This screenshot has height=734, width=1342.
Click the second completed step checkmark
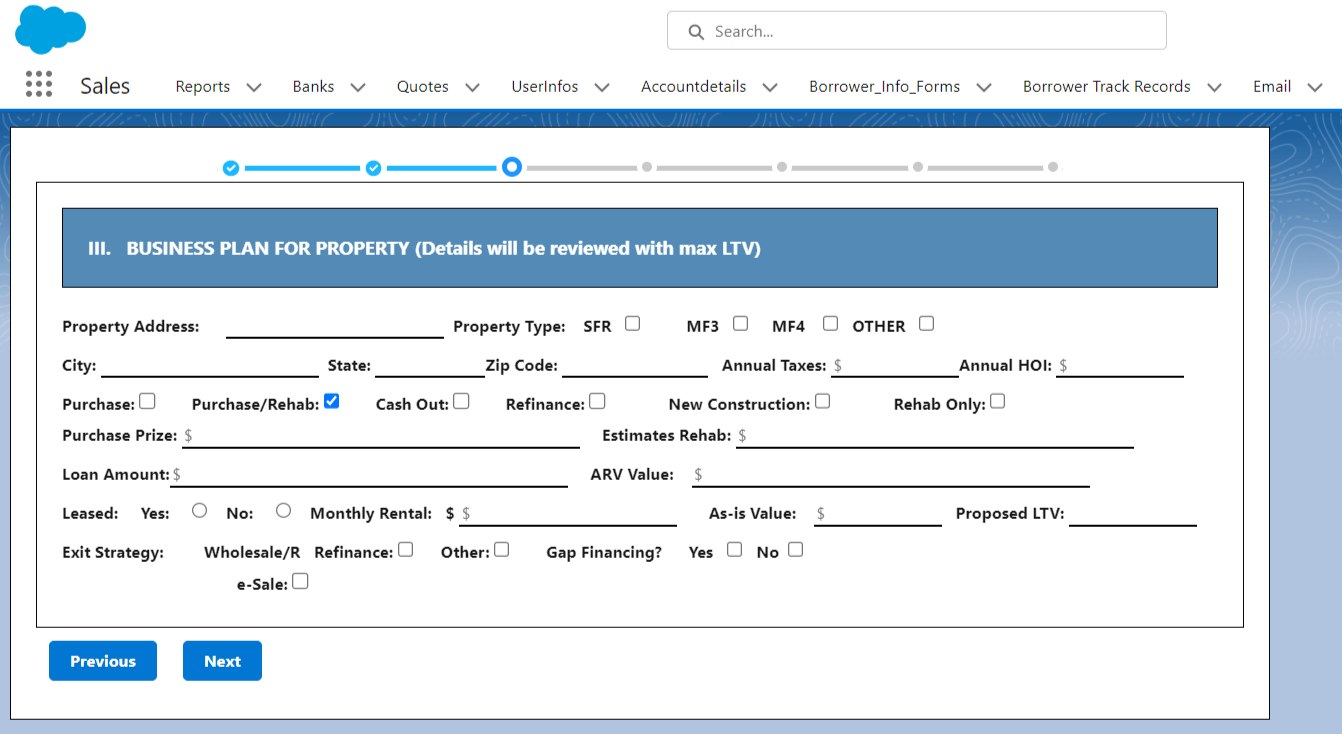pos(373,167)
